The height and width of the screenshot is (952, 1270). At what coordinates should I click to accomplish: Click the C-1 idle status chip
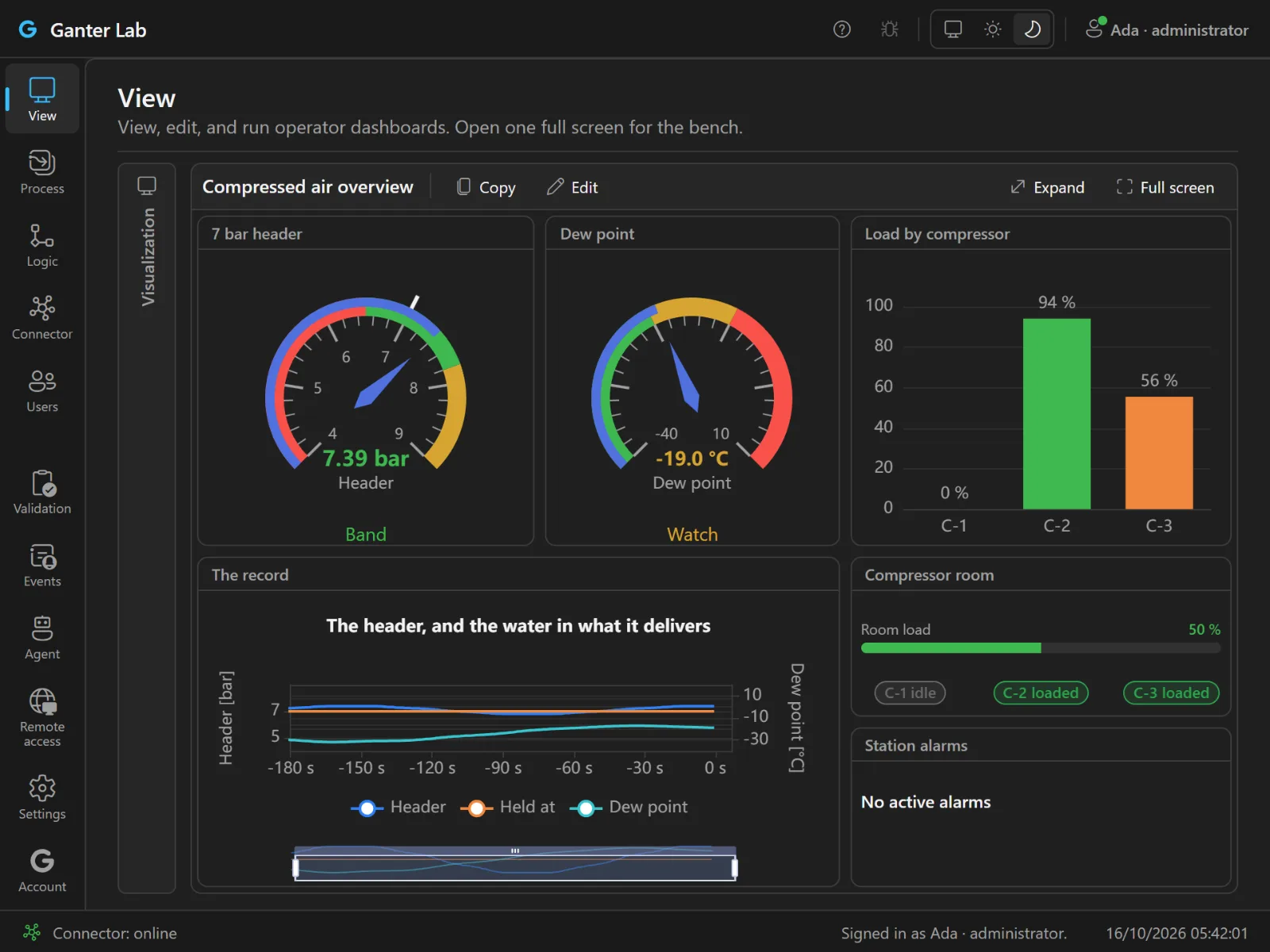point(910,693)
